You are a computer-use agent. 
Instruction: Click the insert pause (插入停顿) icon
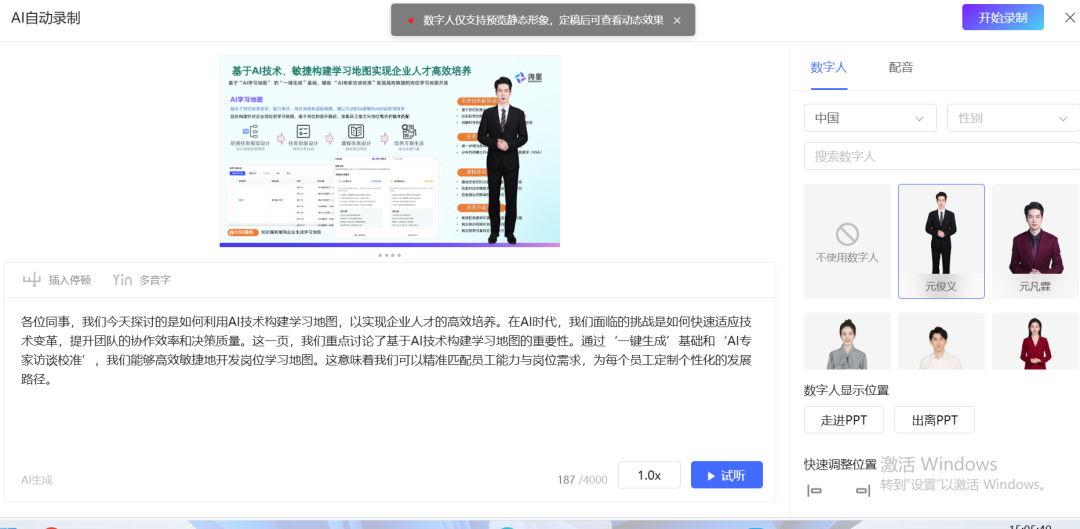(32, 280)
